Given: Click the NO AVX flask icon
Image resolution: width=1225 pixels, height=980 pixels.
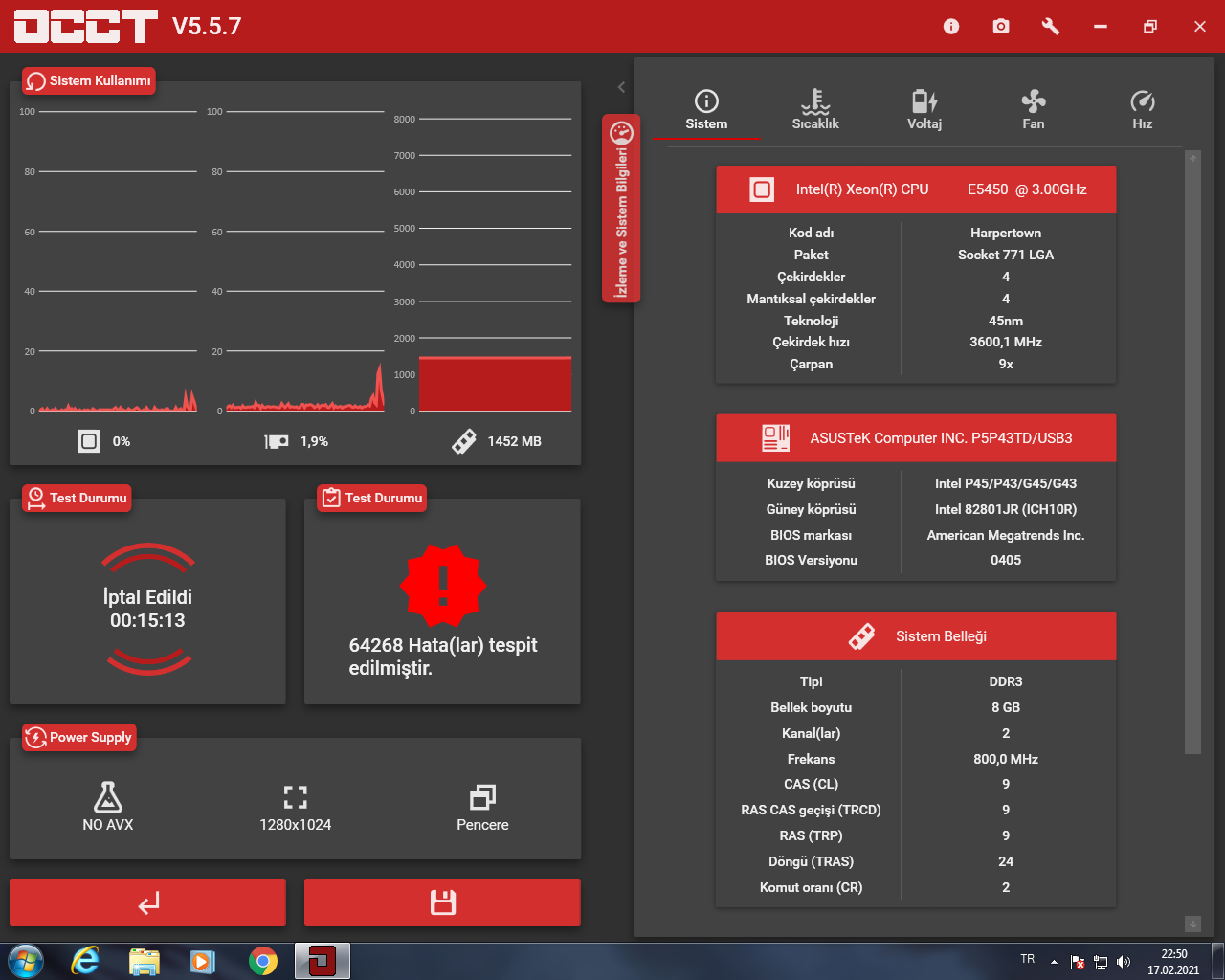Looking at the screenshot, I should [108, 797].
